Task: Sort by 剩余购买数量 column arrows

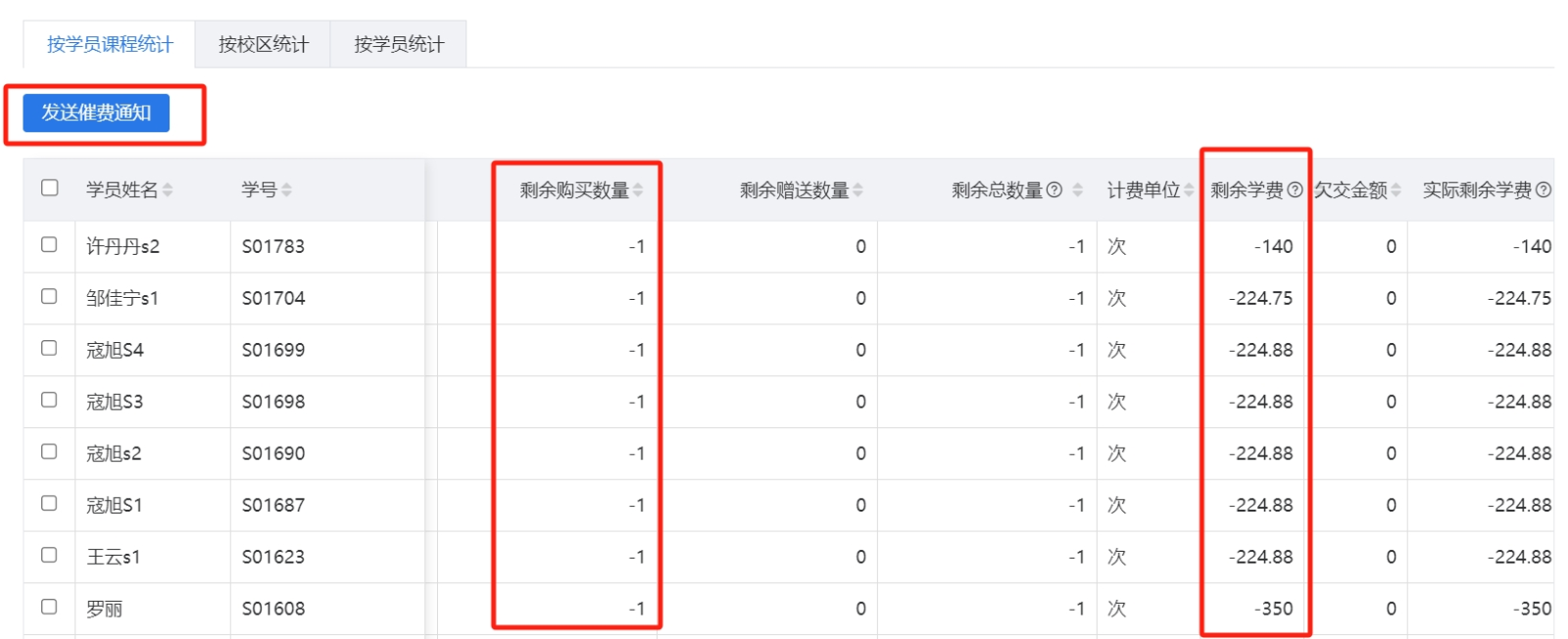Action: [x=638, y=190]
